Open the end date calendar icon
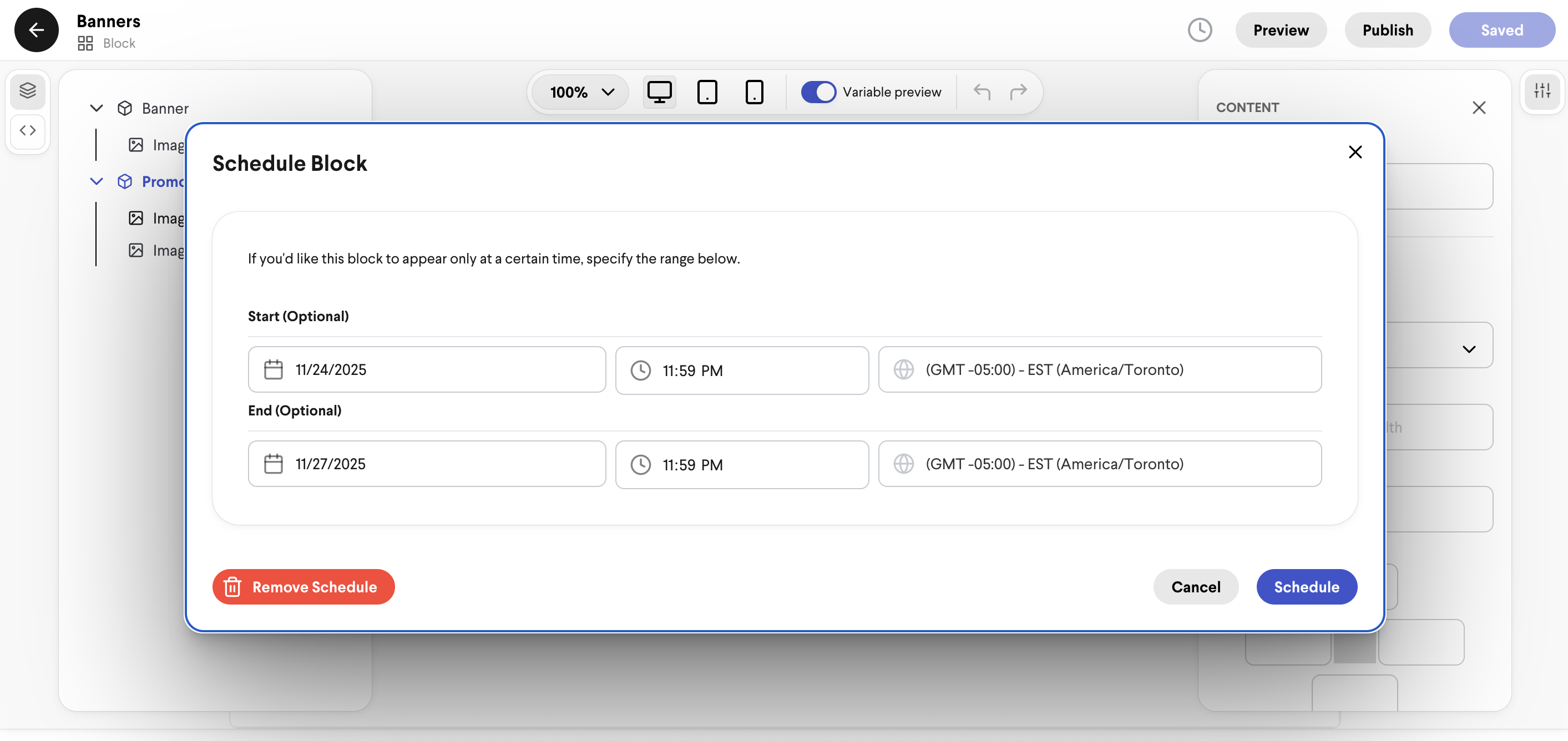Screen dimensions: 1568x741 [274, 464]
